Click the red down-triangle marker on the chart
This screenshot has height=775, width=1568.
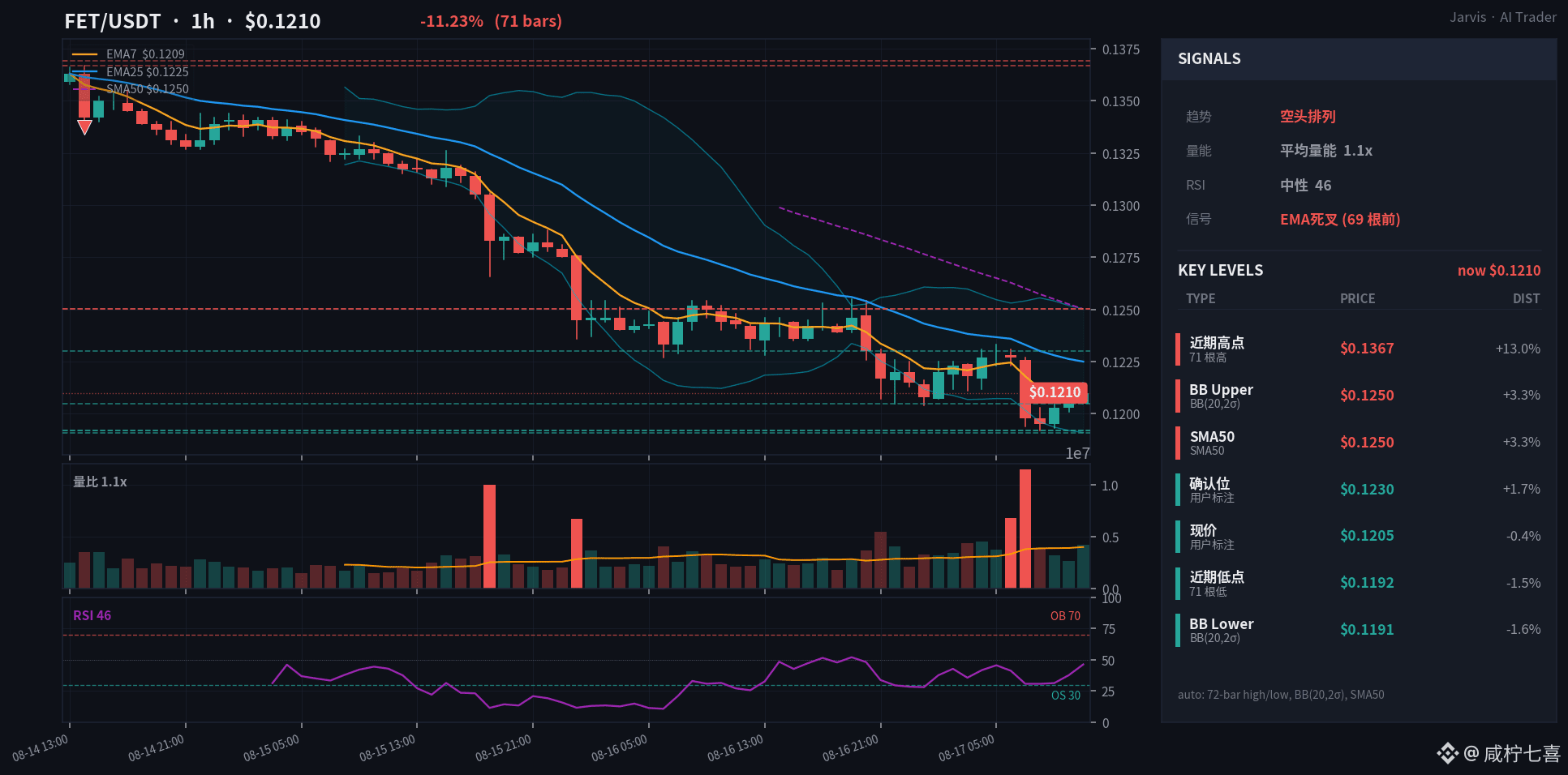click(84, 127)
